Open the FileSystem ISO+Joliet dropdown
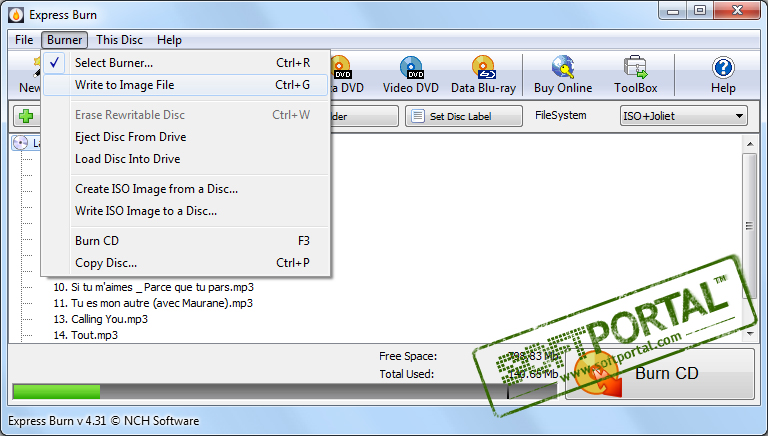Screen dimensions: 768x436 click(x=684, y=116)
